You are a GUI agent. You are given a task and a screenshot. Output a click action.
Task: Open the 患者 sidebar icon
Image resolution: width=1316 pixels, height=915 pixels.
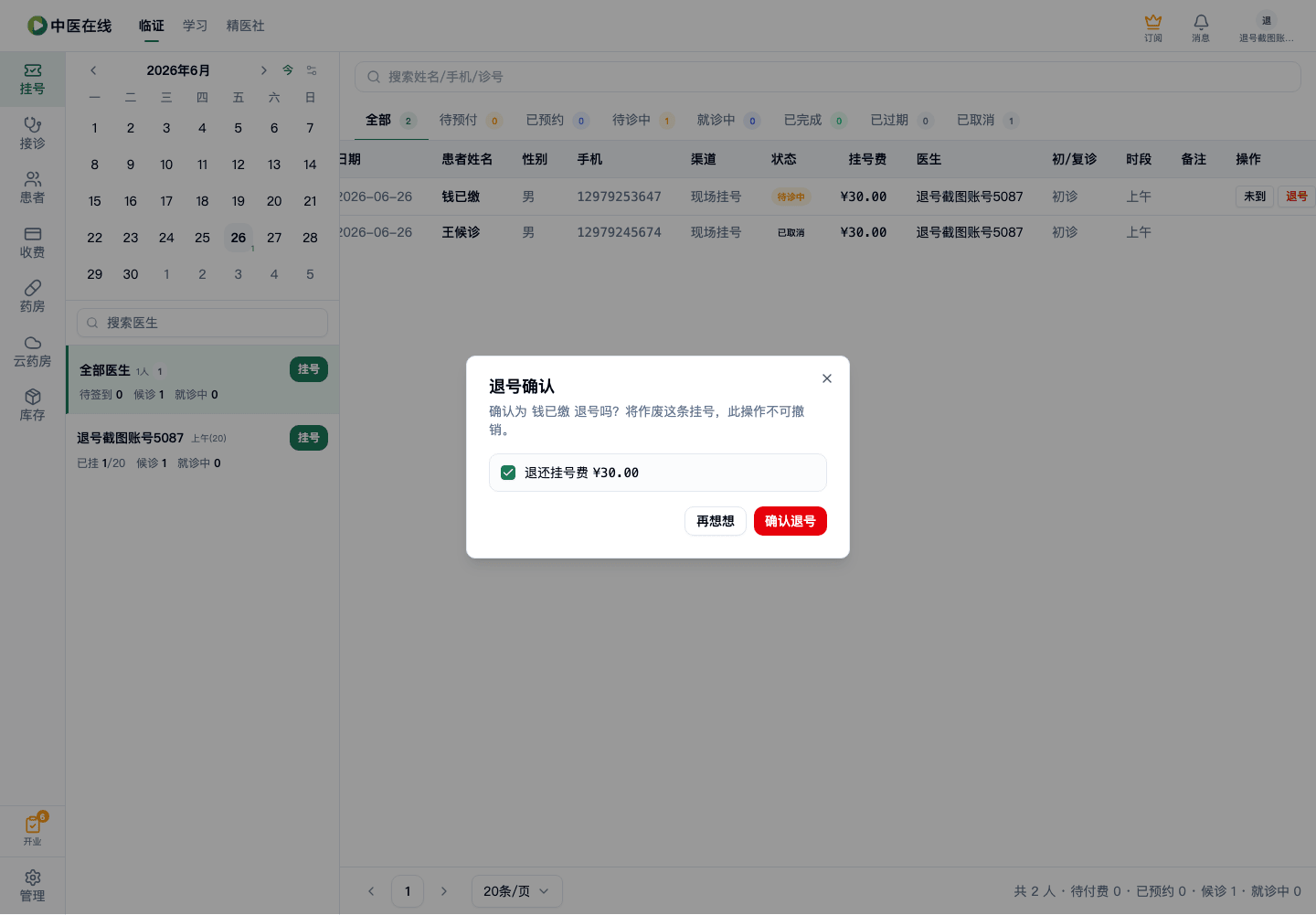pos(32,188)
